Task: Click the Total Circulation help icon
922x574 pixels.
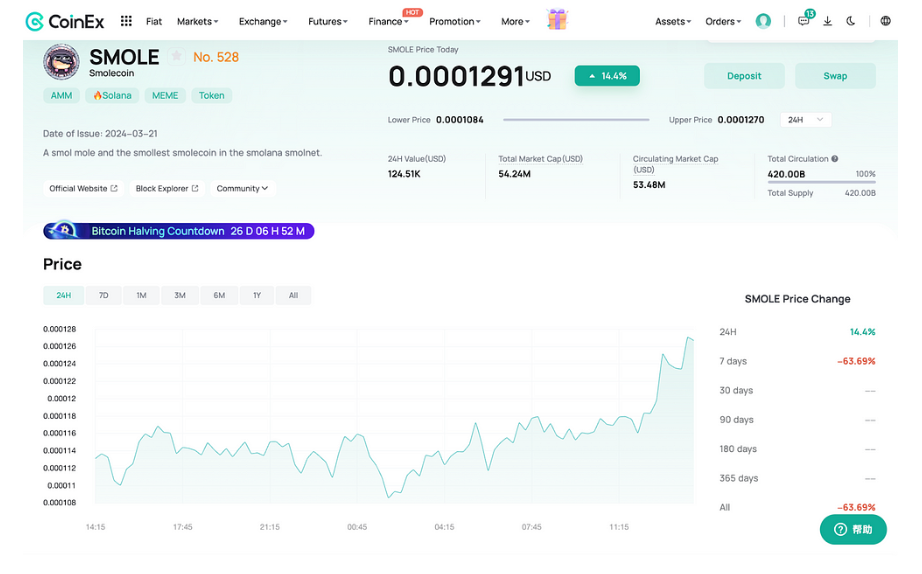Action: [x=834, y=159]
